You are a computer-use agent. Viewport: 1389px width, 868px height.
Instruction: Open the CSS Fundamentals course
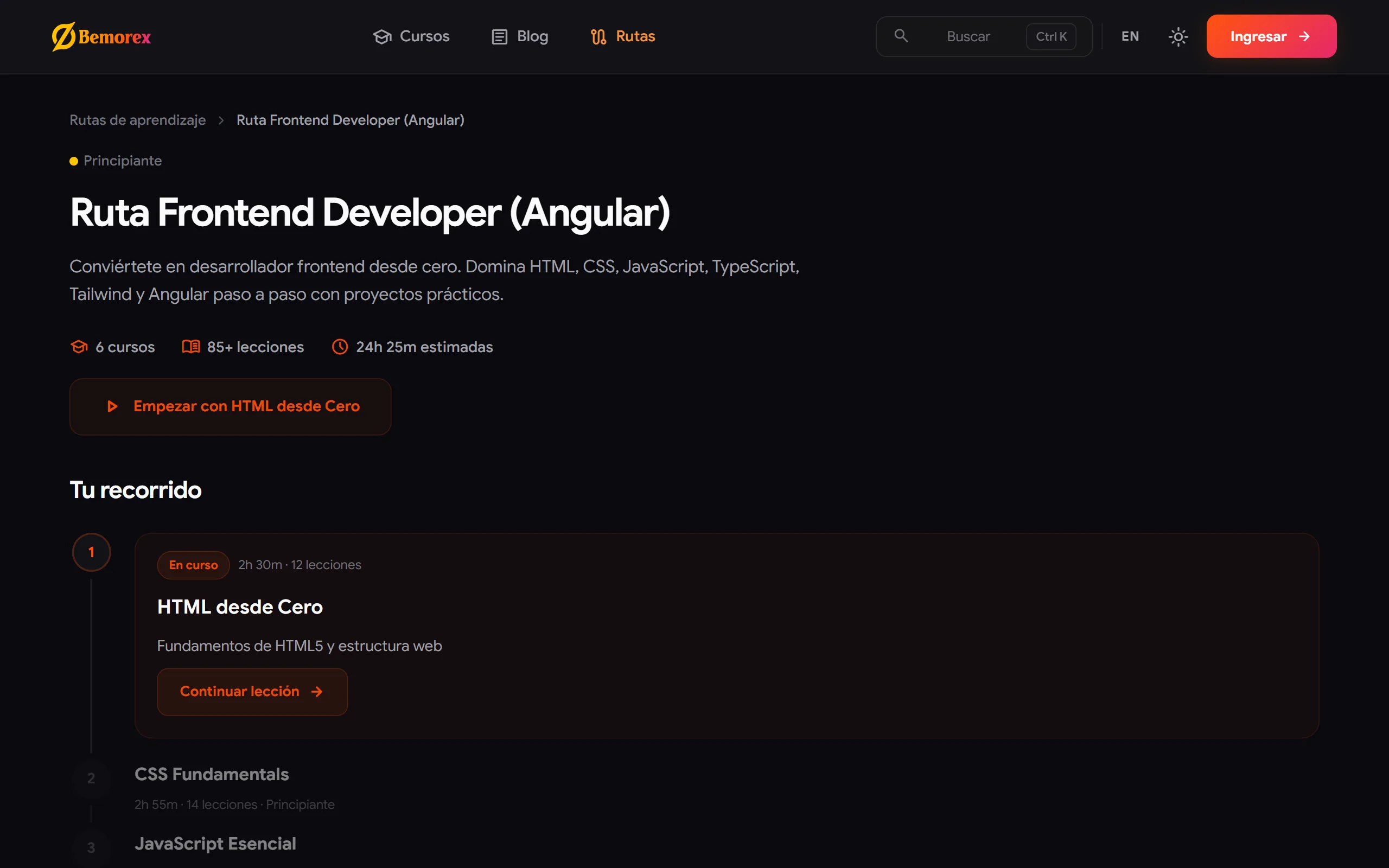tap(212, 775)
